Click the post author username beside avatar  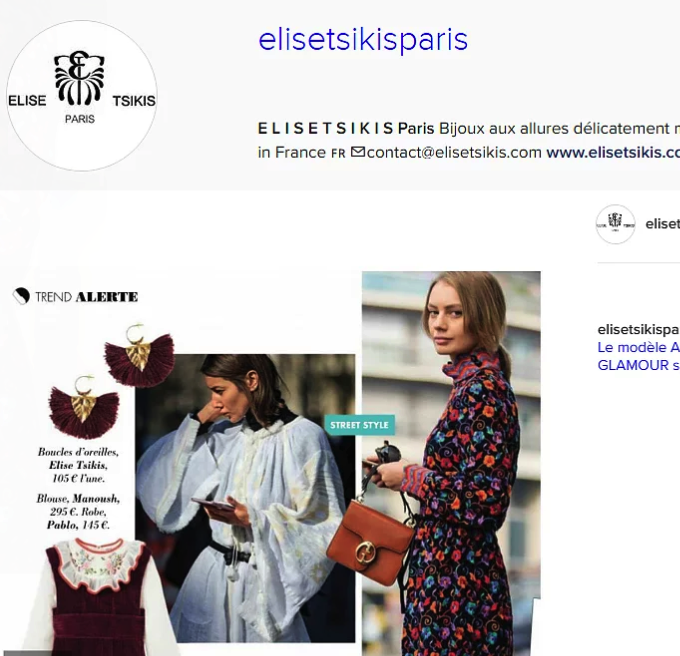click(663, 224)
